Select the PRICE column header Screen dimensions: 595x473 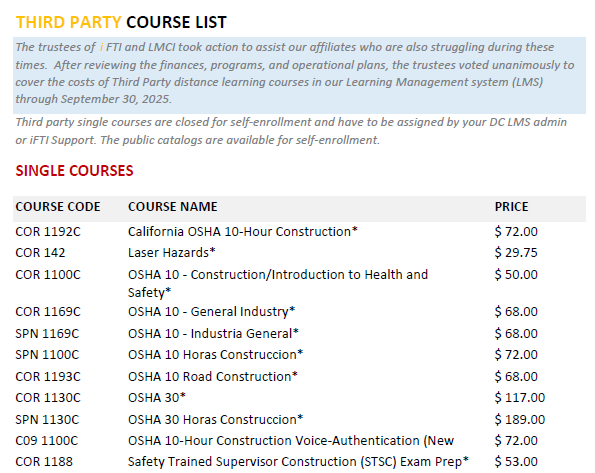click(x=511, y=207)
